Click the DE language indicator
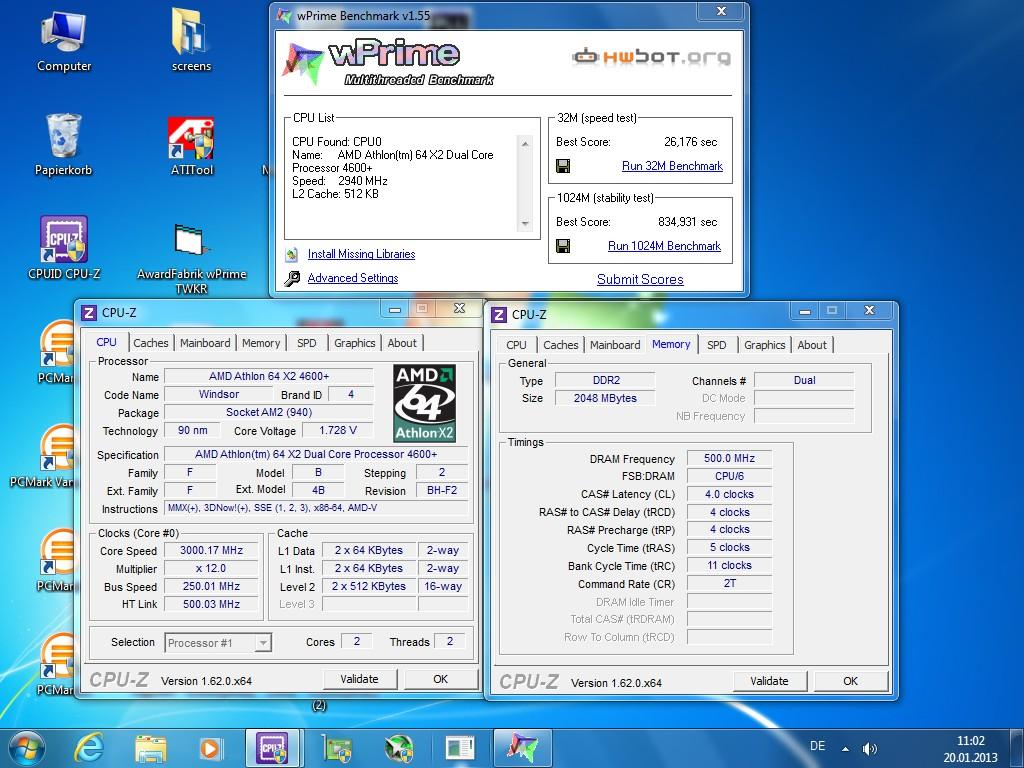The height and width of the screenshot is (768, 1024). point(818,746)
